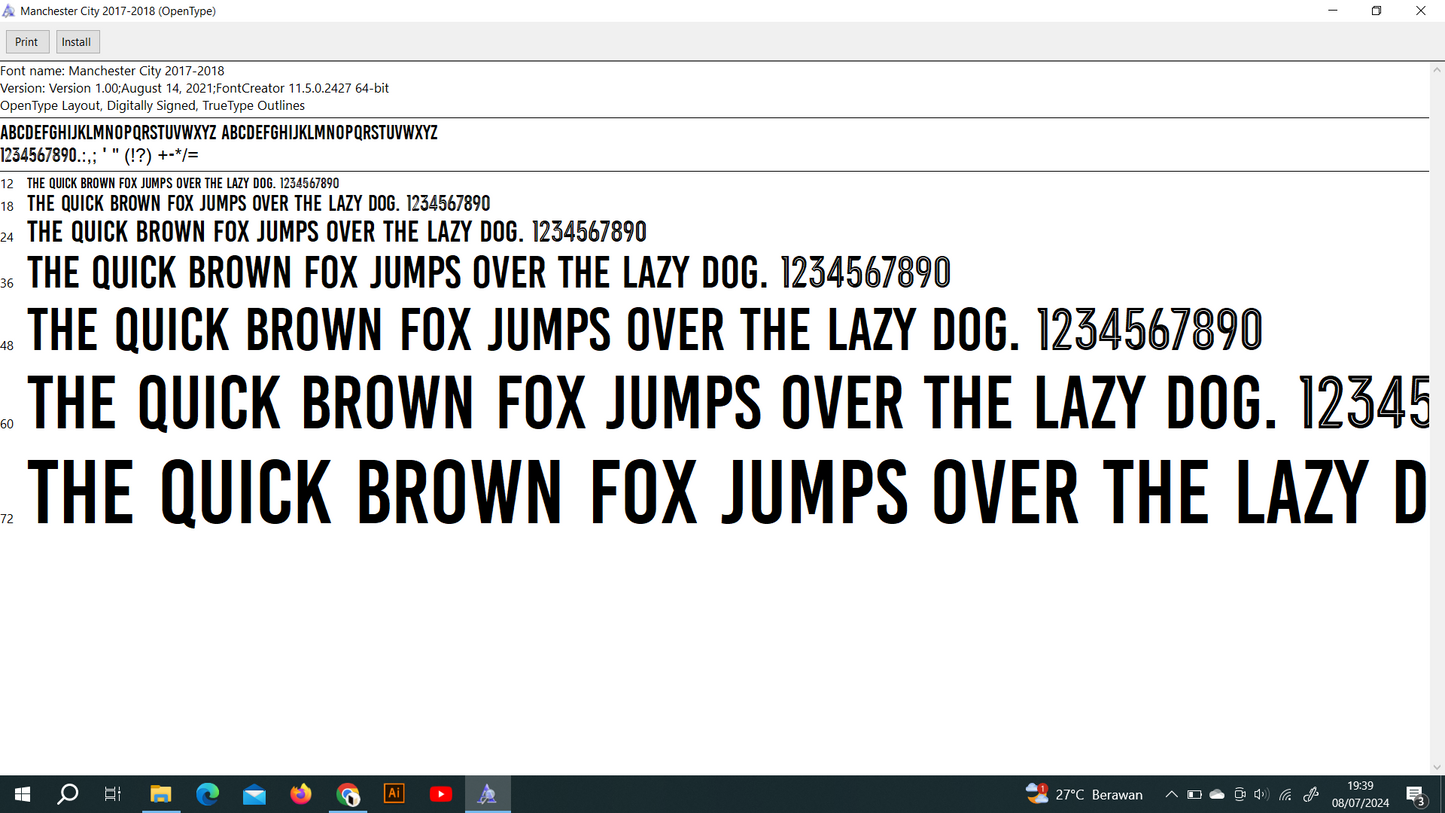Click the '1234567890.:,;' symbols sample line
Viewport: 1445px width, 813px height.
click(x=99, y=155)
